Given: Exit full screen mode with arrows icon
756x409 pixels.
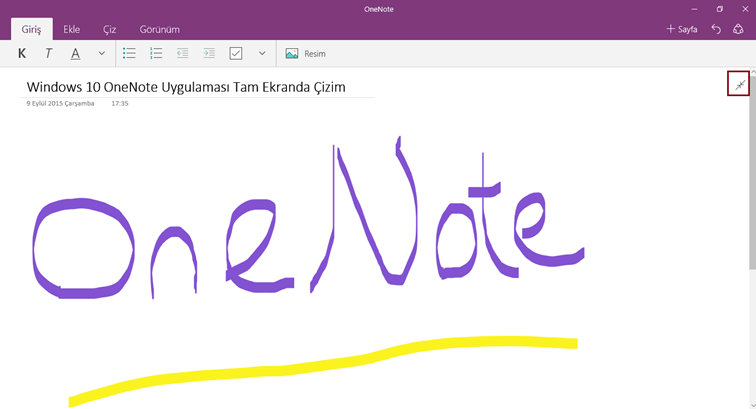Looking at the screenshot, I should click(739, 84).
